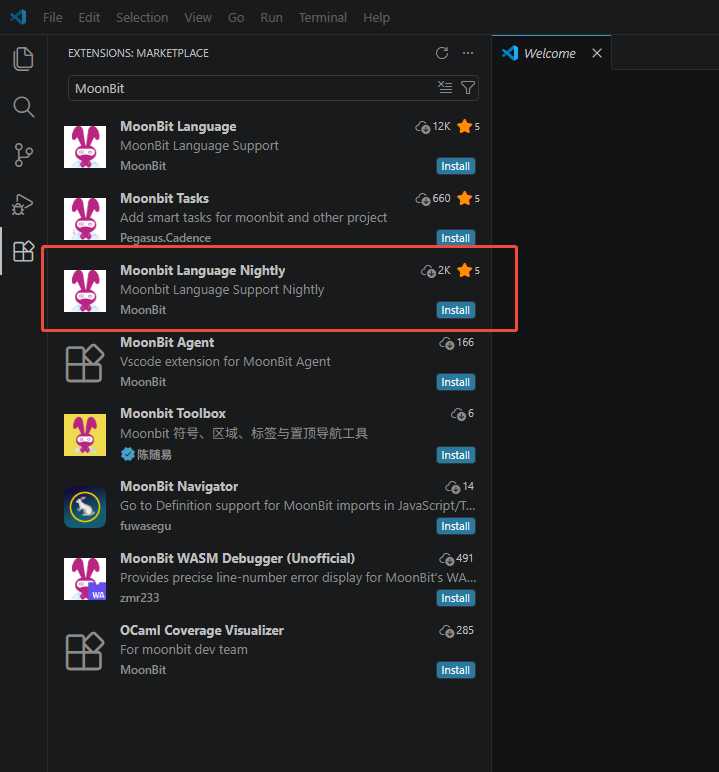Click the Pegasus.Cadence publisher name
719x772 pixels.
pyautogui.click(x=165, y=238)
